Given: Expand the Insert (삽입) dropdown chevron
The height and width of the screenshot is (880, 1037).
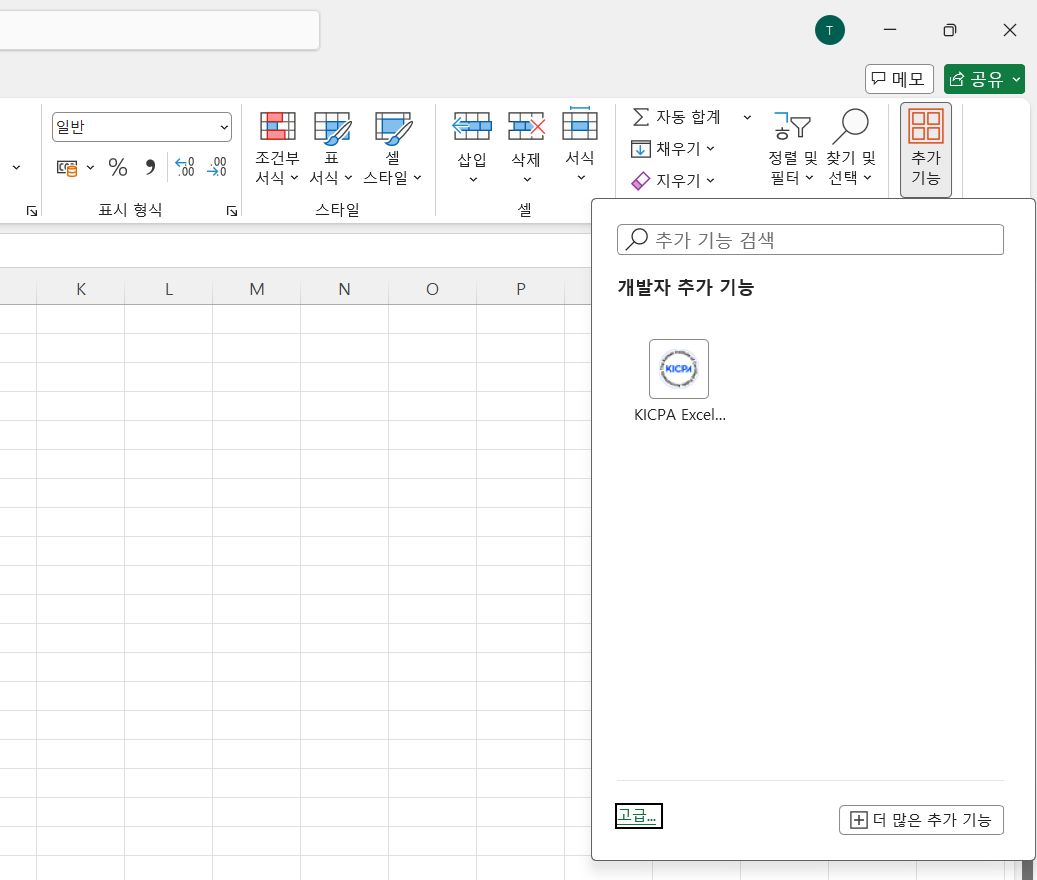Looking at the screenshot, I should 472,180.
